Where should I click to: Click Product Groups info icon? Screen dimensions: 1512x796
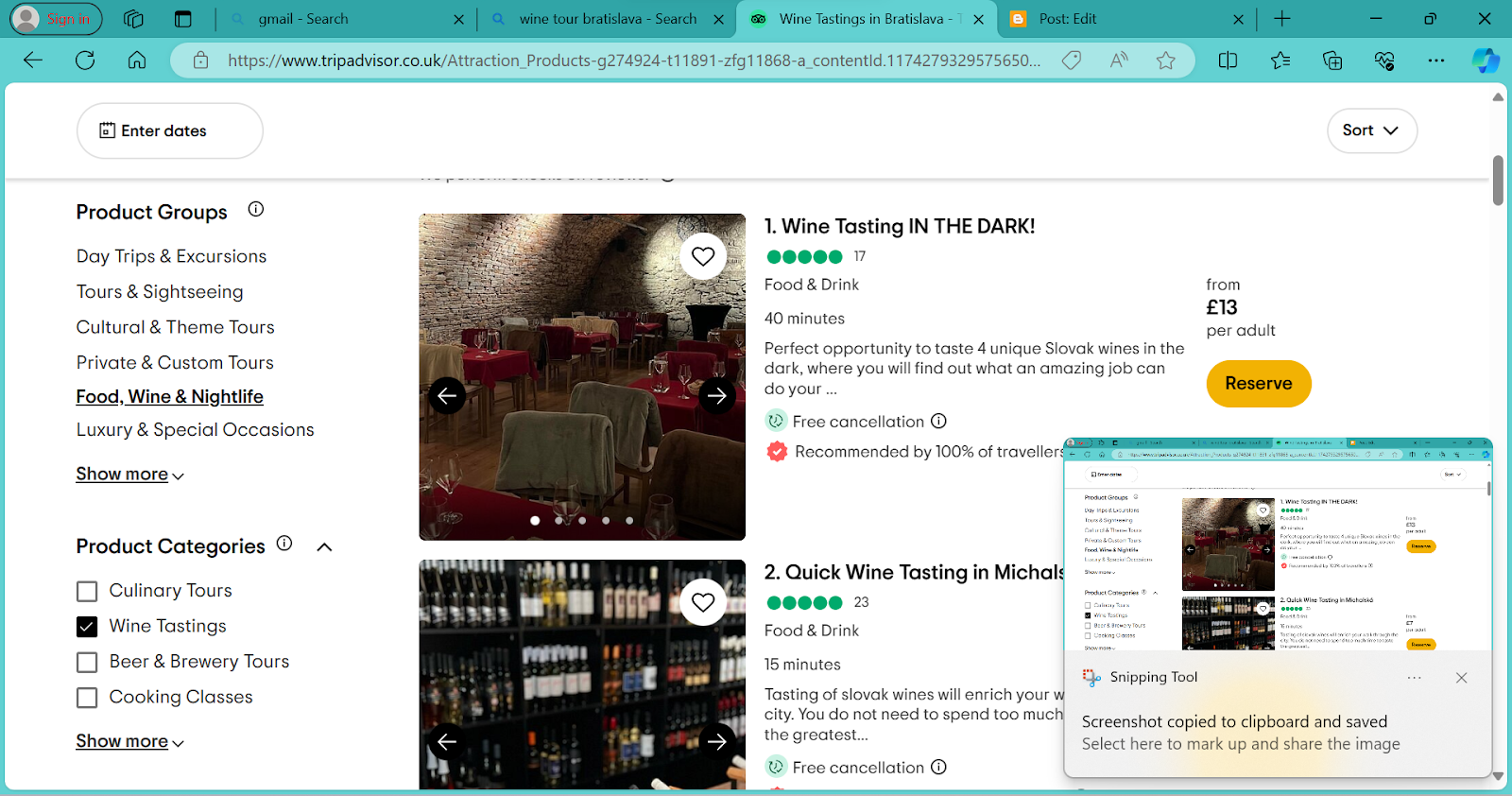click(x=256, y=209)
